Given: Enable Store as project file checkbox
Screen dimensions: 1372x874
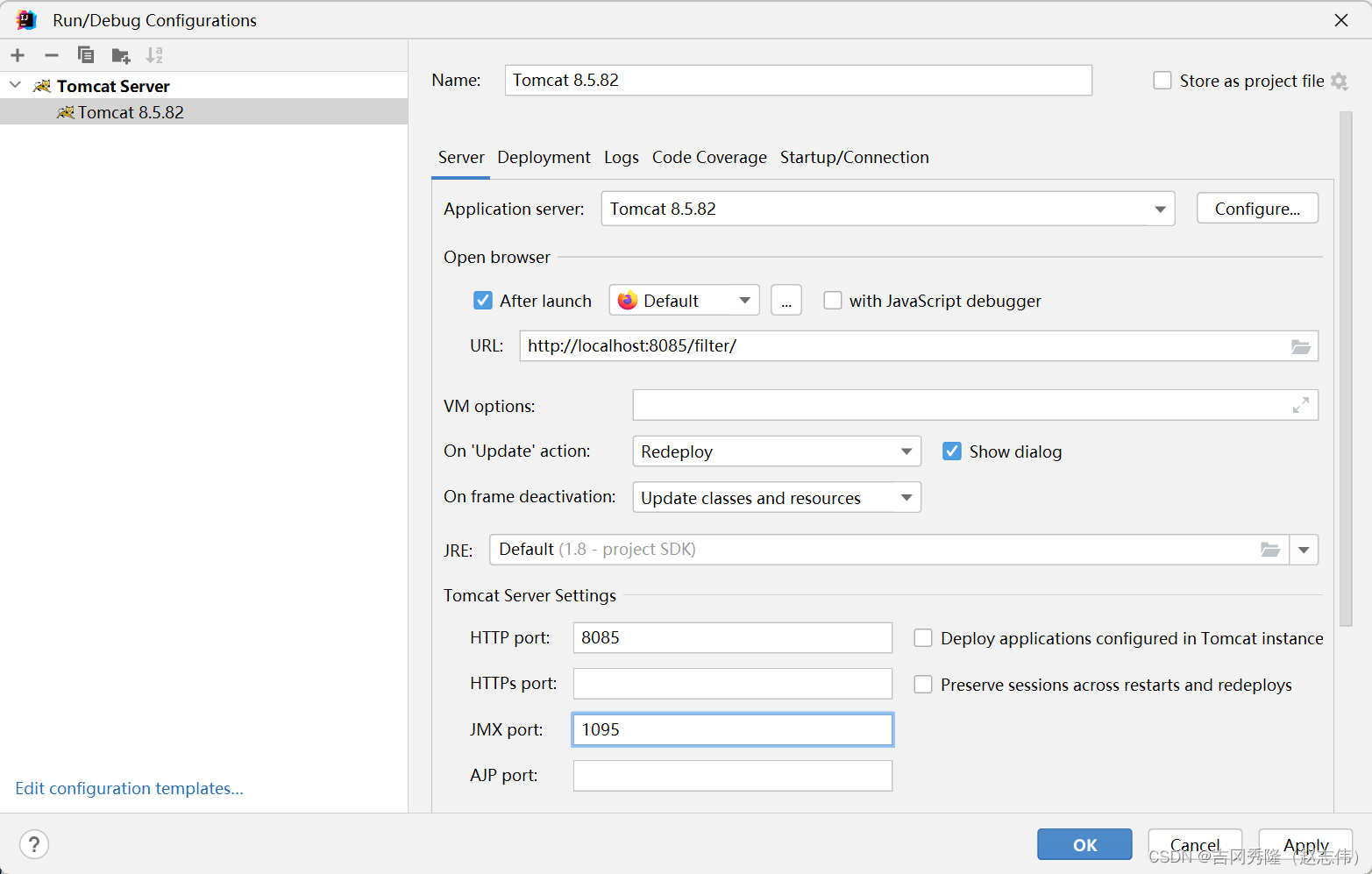Looking at the screenshot, I should (x=1162, y=81).
